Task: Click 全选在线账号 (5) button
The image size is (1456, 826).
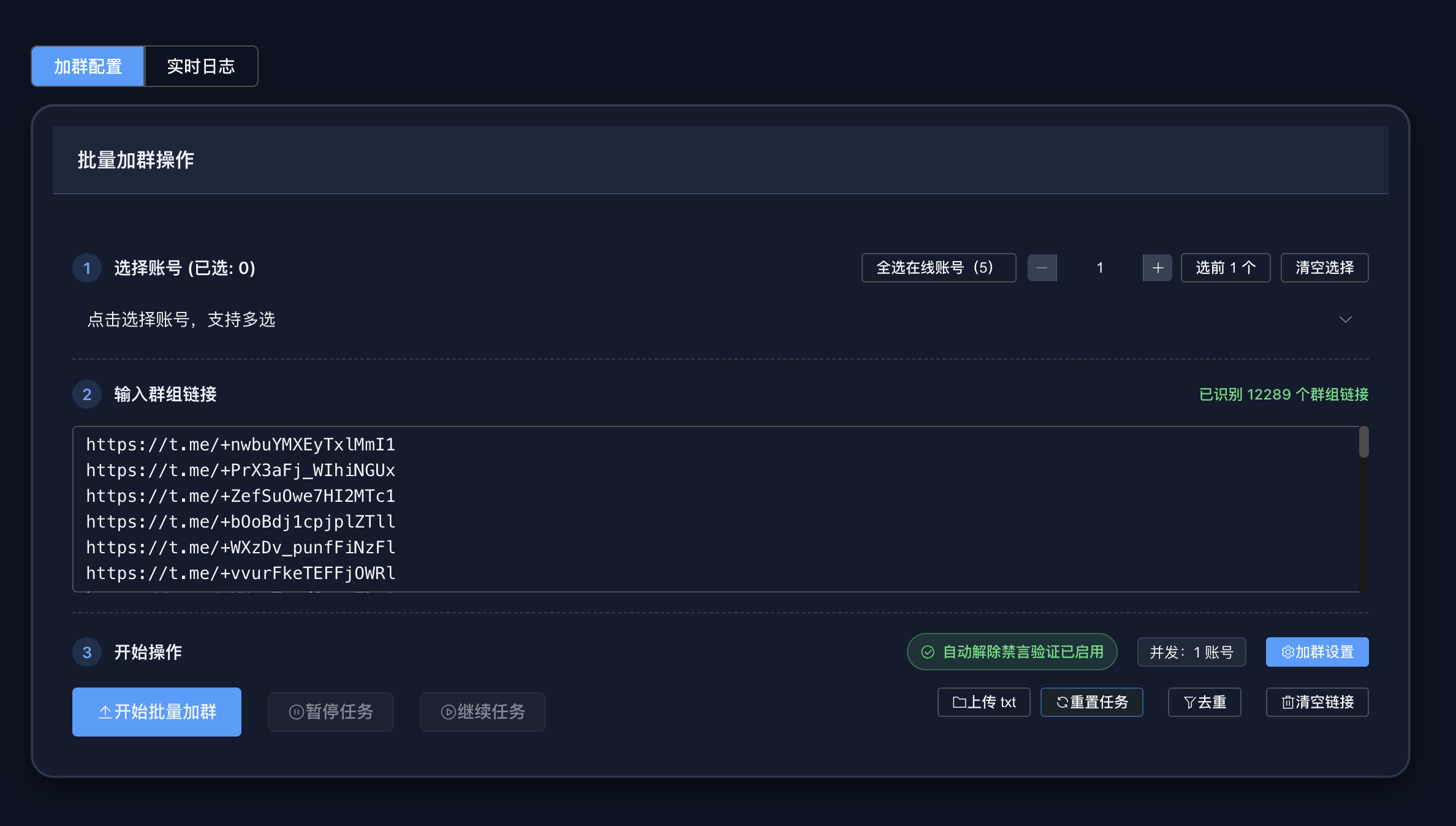Action: tap(938, 268)
